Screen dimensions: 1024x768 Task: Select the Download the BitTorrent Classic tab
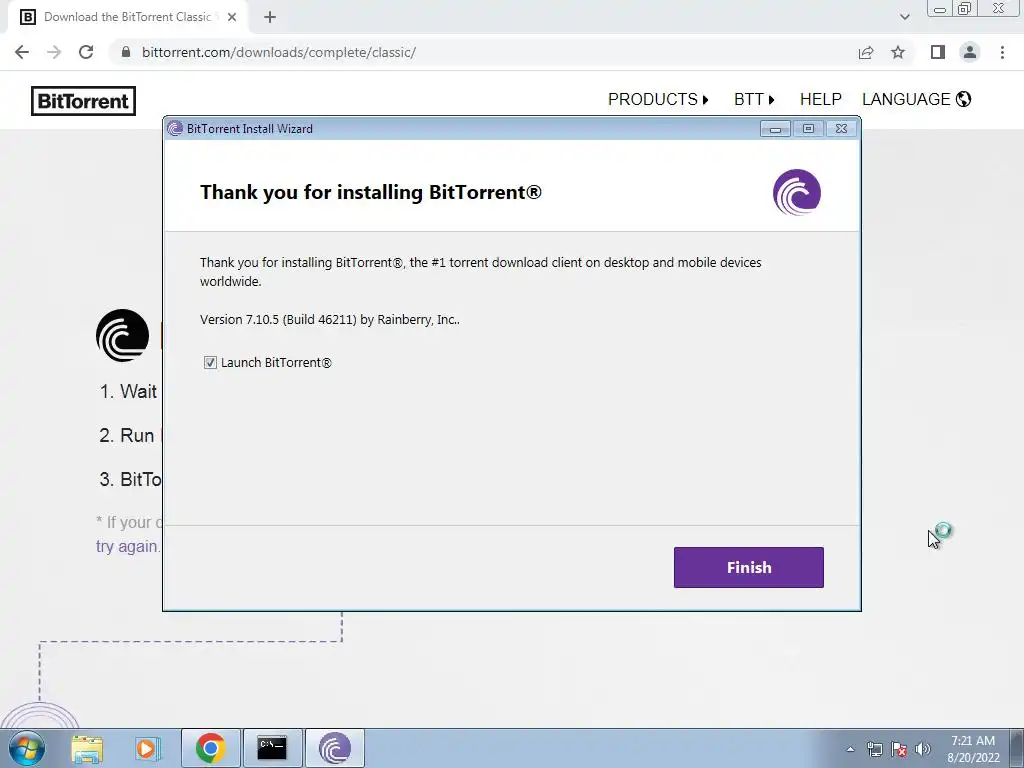(x=128, y=18)
